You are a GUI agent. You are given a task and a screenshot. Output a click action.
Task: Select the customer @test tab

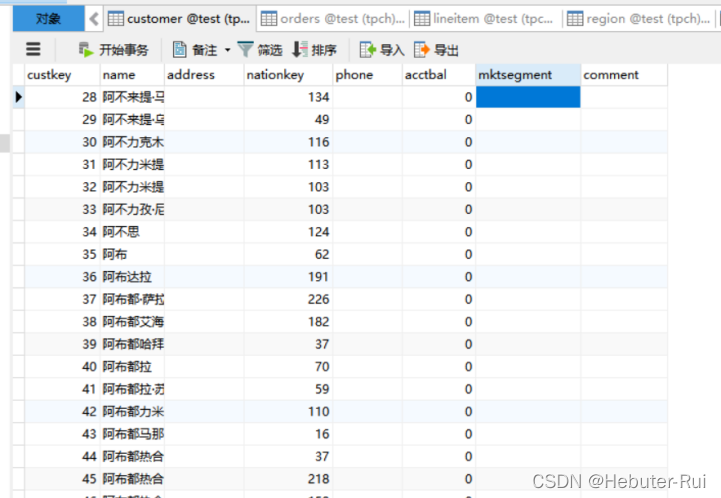[x=180, y=18]
